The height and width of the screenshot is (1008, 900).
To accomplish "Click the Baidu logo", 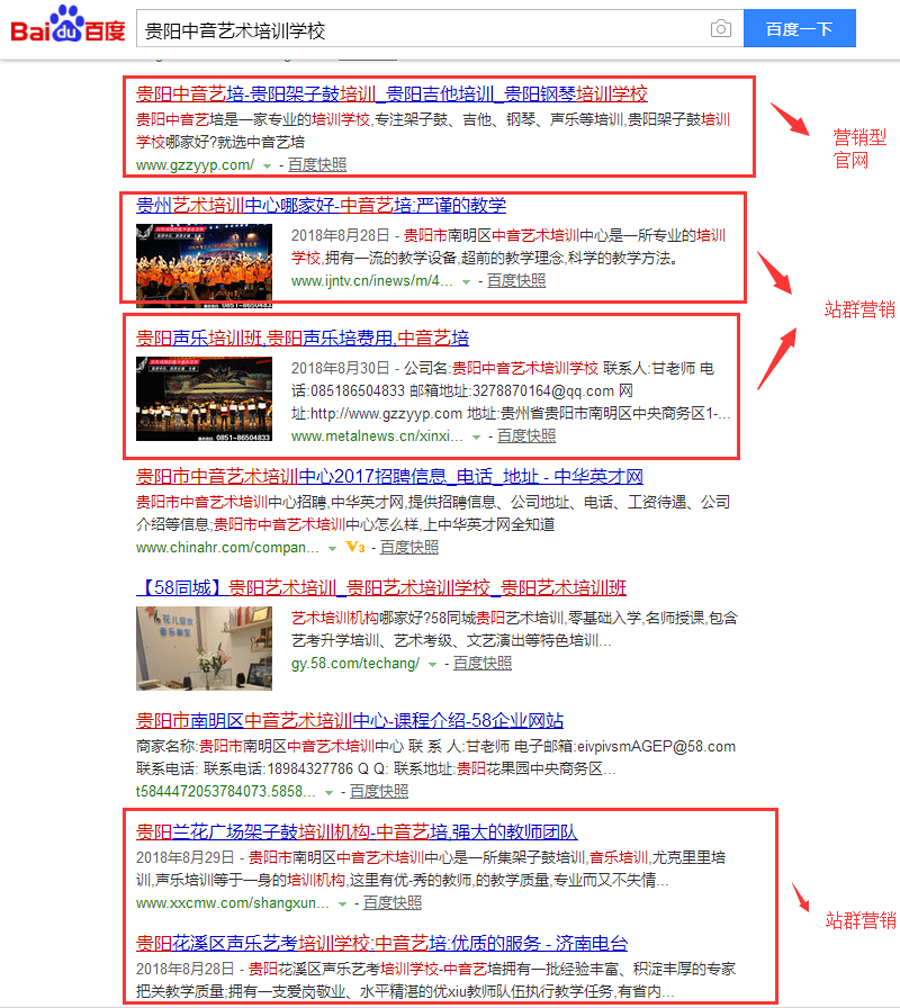I will click(x=68, y=25).
